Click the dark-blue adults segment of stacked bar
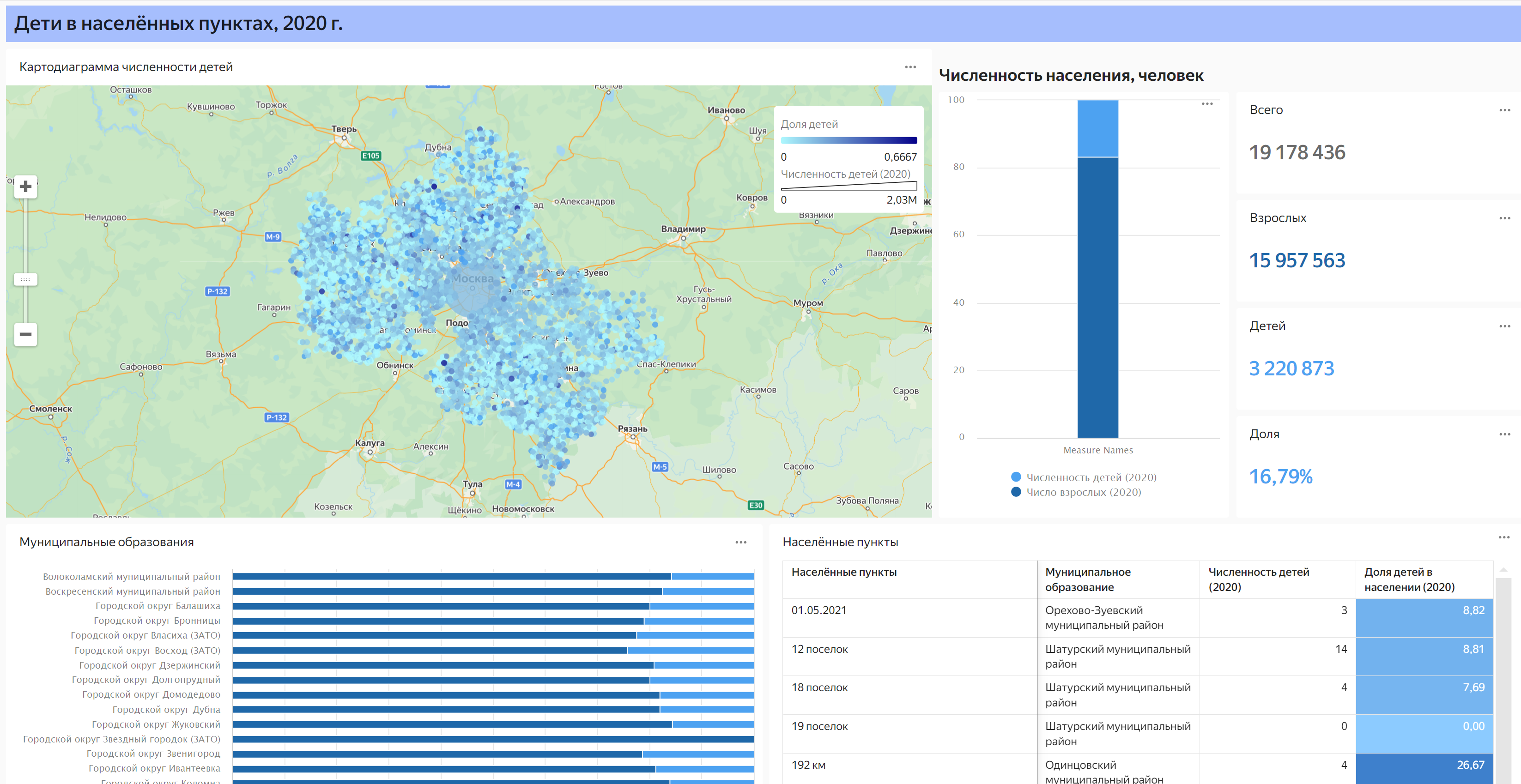This screenshot has height=784, width=1521. [1097, 297]
